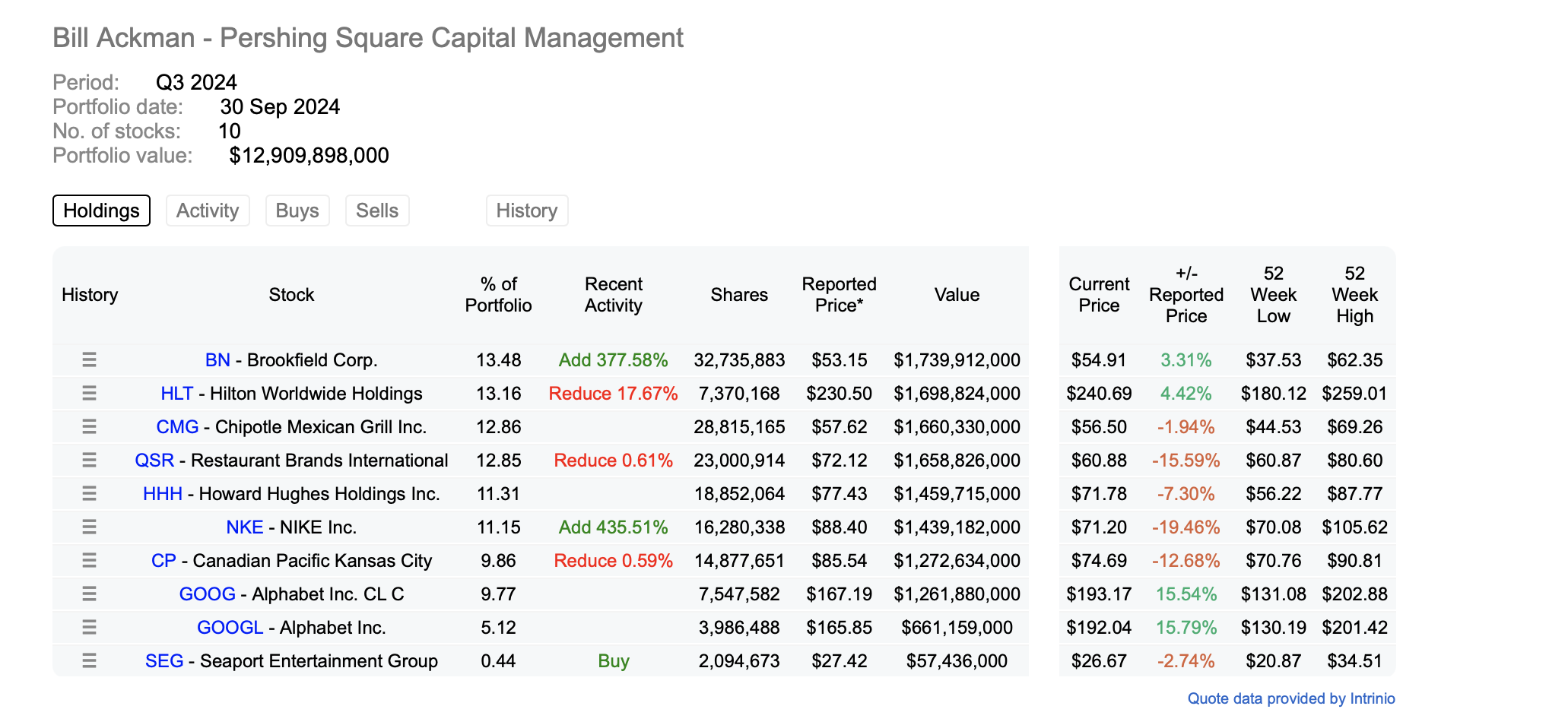
Task: Open history icon for GOOGL Alphabet Inc. row
Action: [x=89, y=627]
